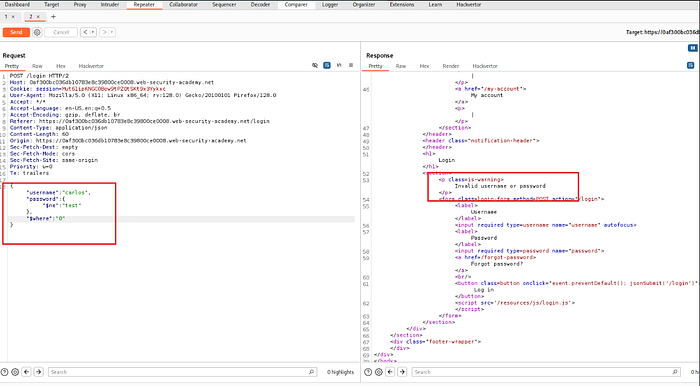Click Send to issue the request
This screenshot has width=700, height=386.
(16, 32)
